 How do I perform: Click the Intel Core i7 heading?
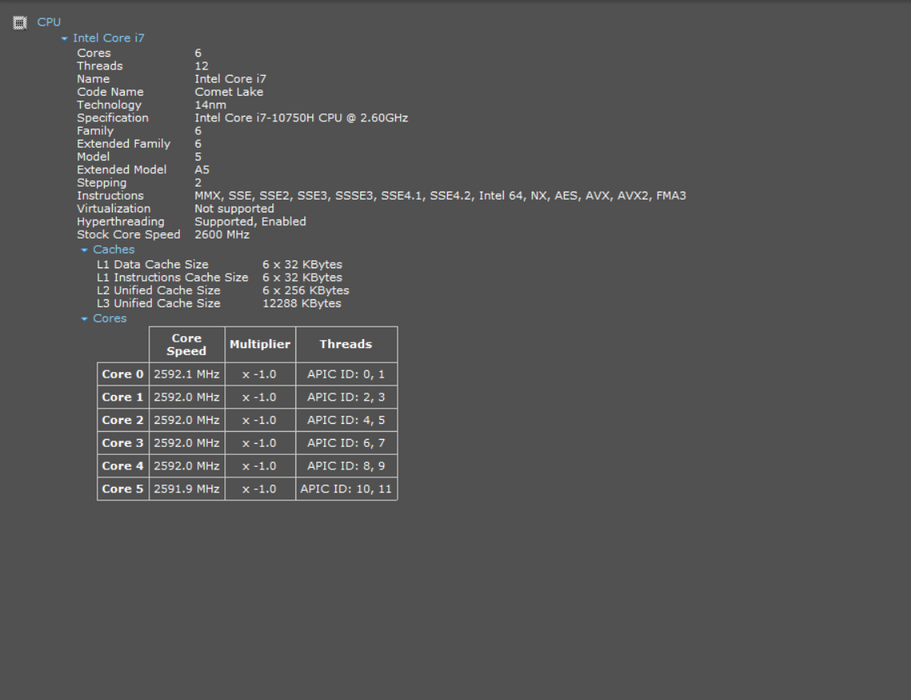(108, 38)
